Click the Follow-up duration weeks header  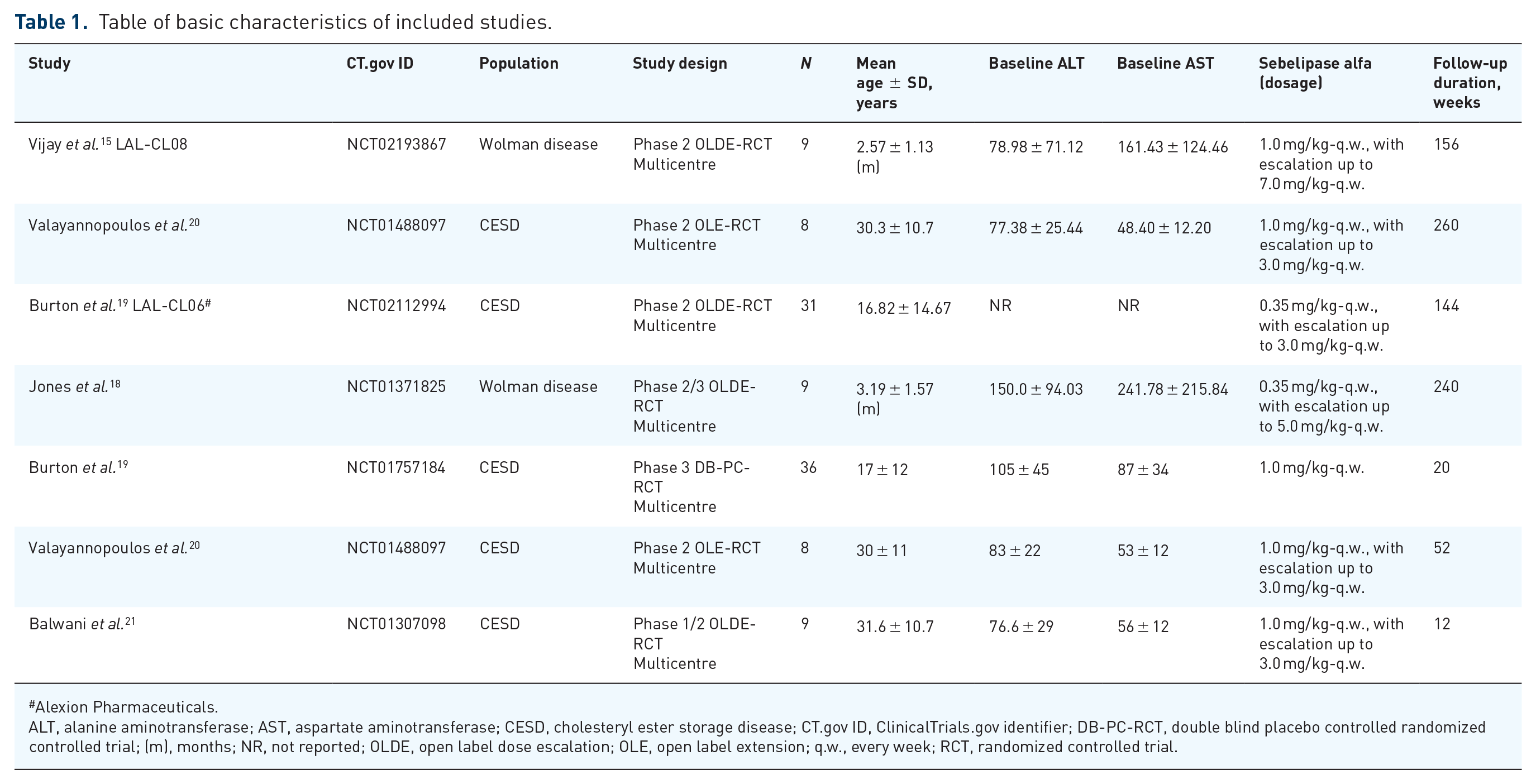click(x=1471, y=83)
